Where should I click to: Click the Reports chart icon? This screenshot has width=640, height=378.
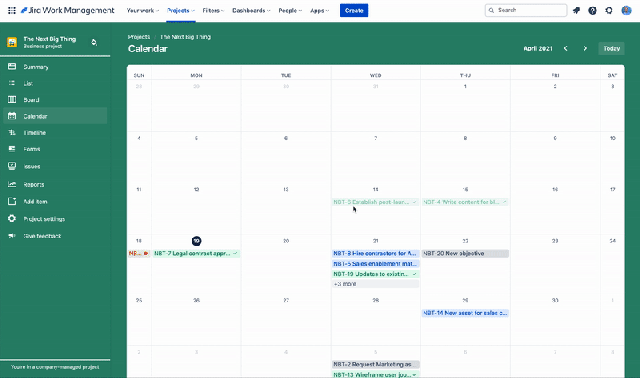12,184
